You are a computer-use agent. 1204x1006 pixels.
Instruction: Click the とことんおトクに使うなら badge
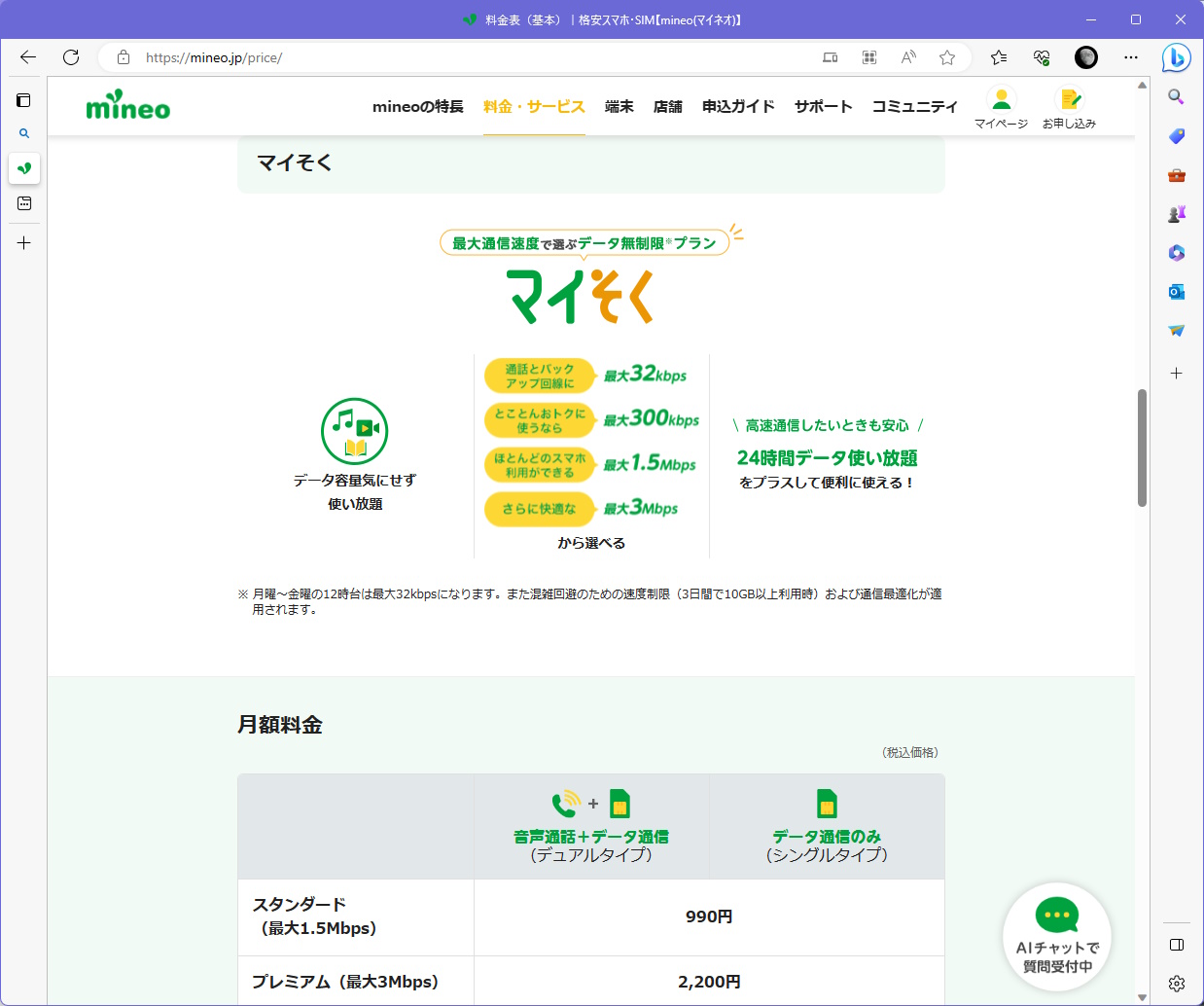(x=540, y=420)
